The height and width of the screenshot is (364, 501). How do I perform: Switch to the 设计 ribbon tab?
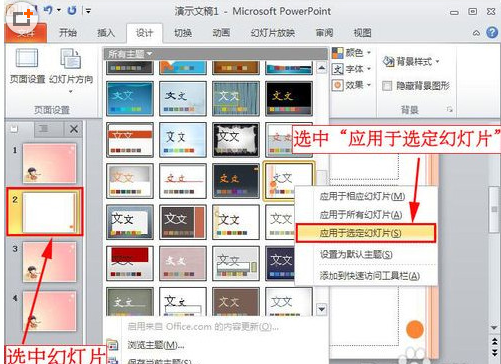tap(144, 33)
